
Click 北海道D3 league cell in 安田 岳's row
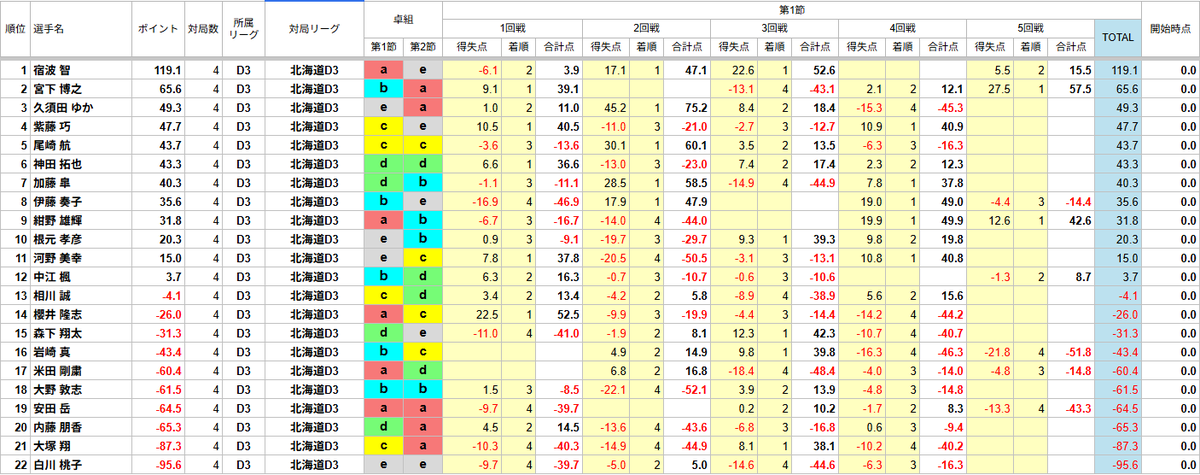[314, 408]
